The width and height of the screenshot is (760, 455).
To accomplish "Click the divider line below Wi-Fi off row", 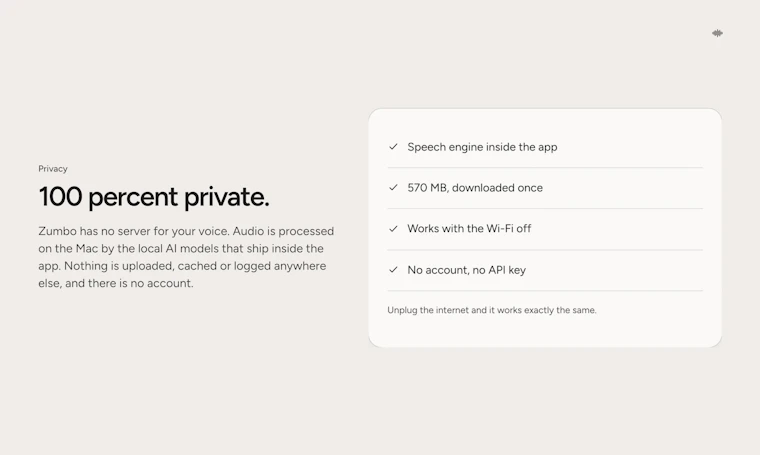I will 545,250.
